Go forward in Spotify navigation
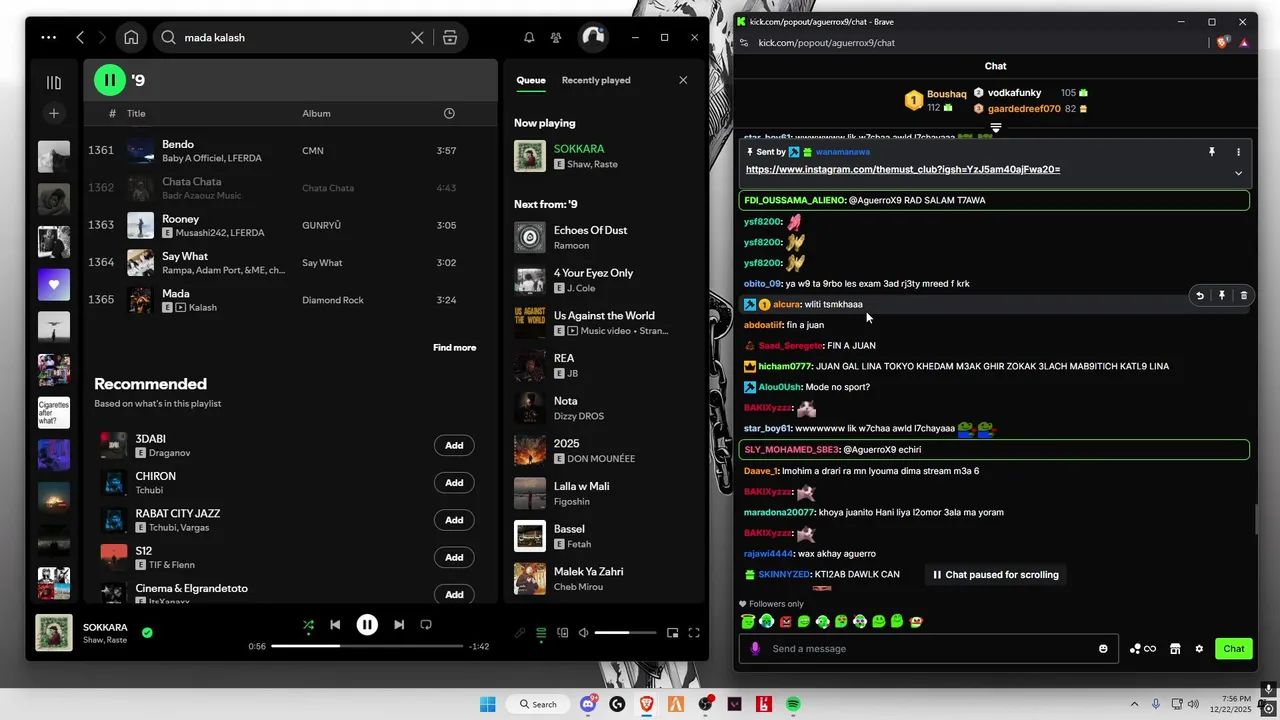1280x720 pixels. click(x=102, y=37)
